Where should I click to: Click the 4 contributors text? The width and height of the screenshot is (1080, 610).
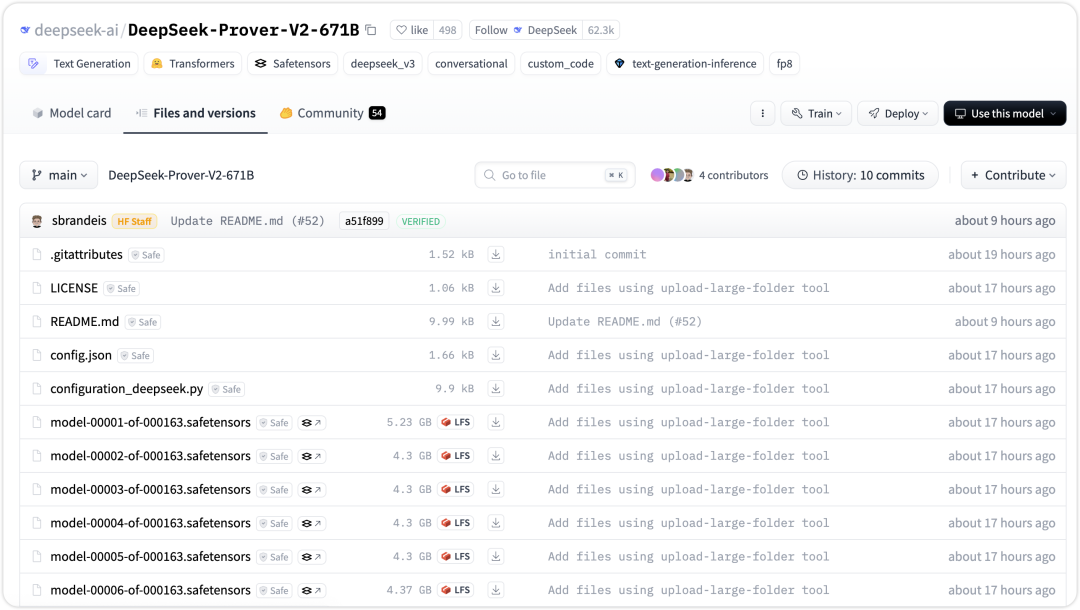(x=734, y=175)
